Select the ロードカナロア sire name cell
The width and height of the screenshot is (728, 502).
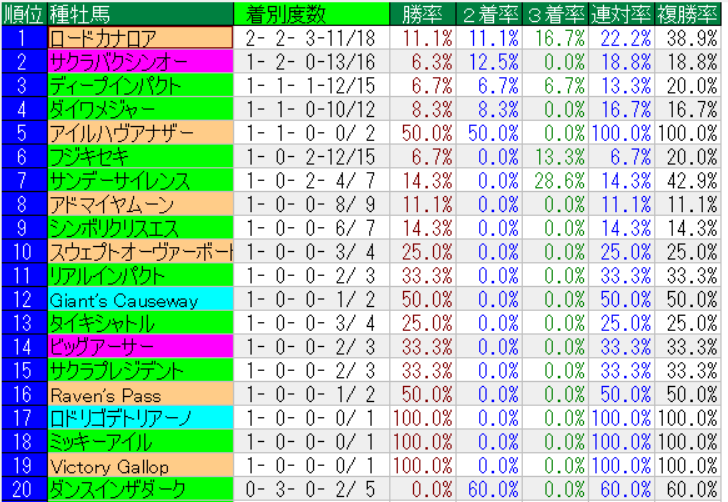coord(140,38)
